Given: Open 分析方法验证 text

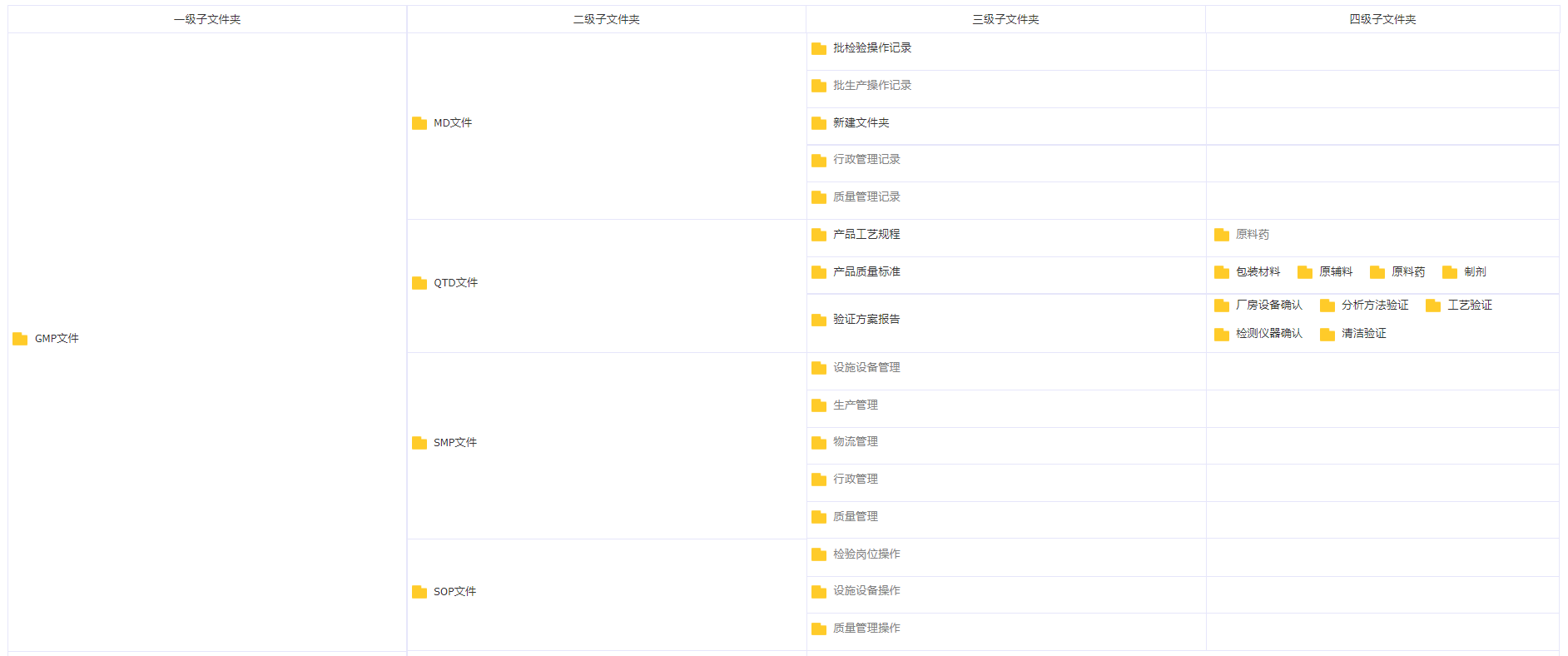Looking at the screenshot, I should pyautogui.click(x=1375, y=305).
